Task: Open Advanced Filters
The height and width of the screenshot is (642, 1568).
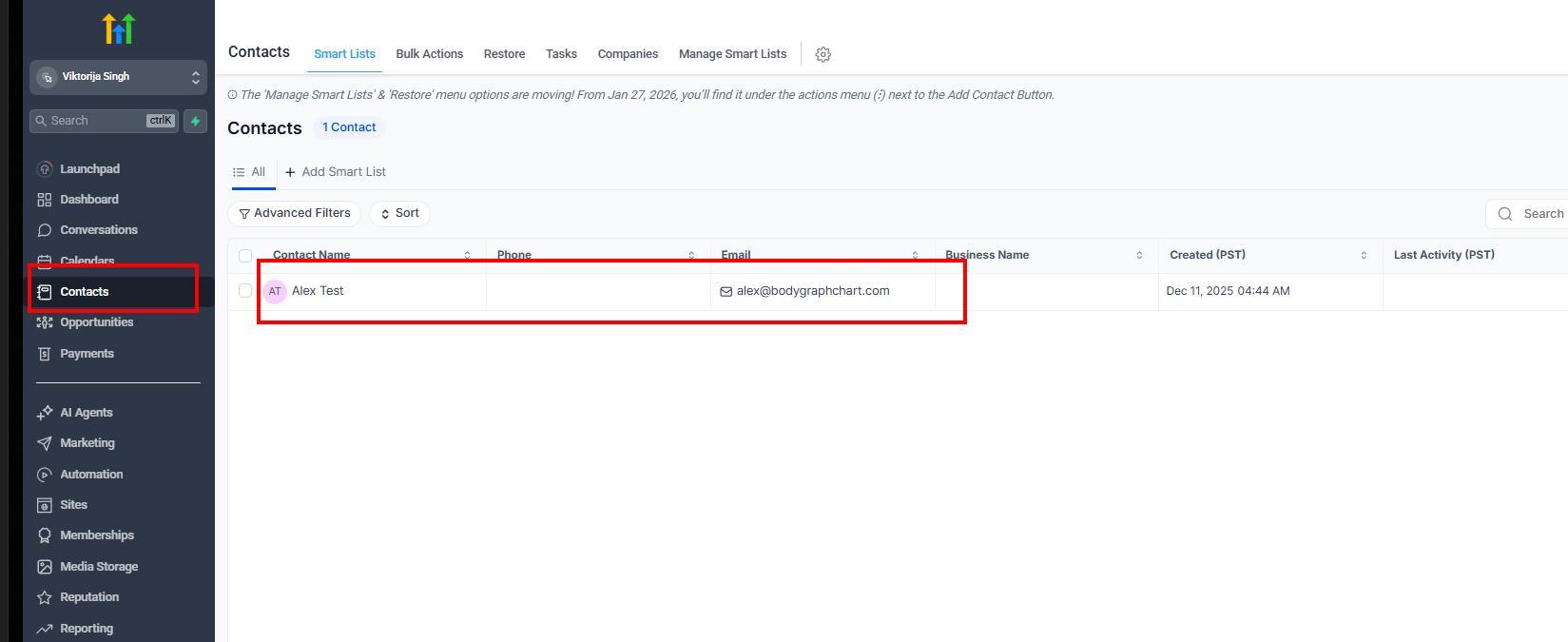Action: 295,213
